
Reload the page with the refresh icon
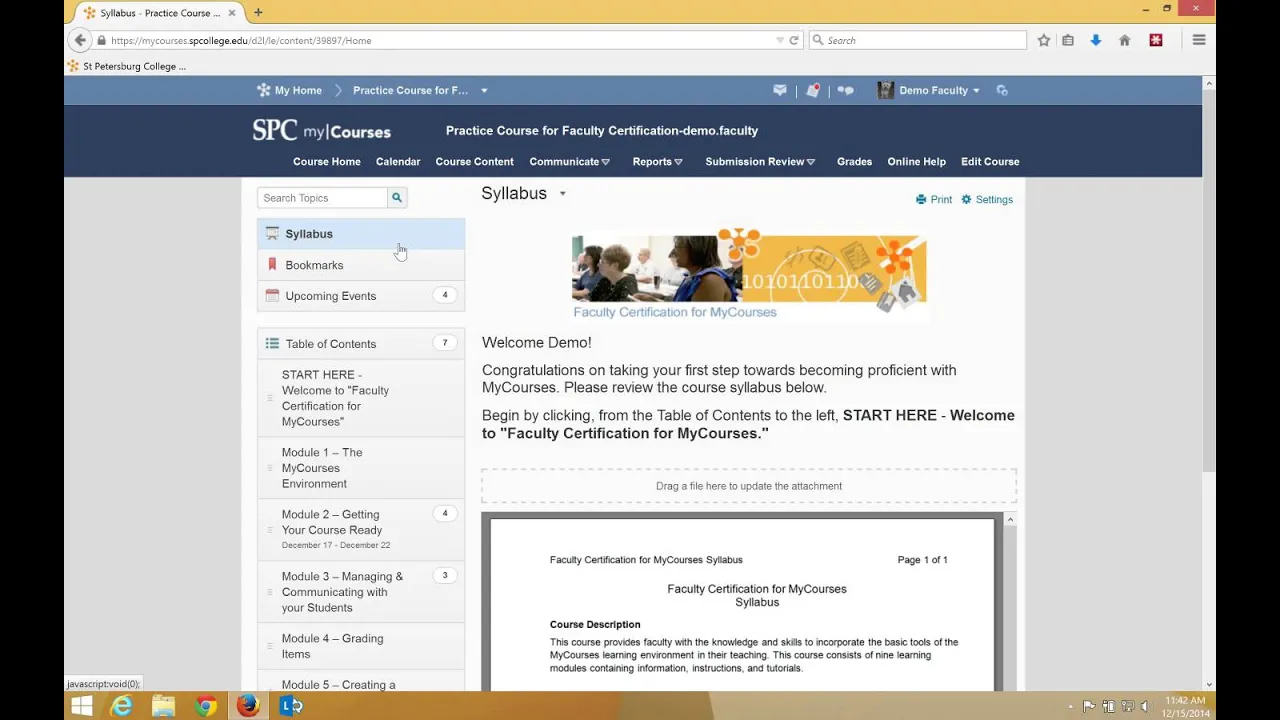point(794,40)
